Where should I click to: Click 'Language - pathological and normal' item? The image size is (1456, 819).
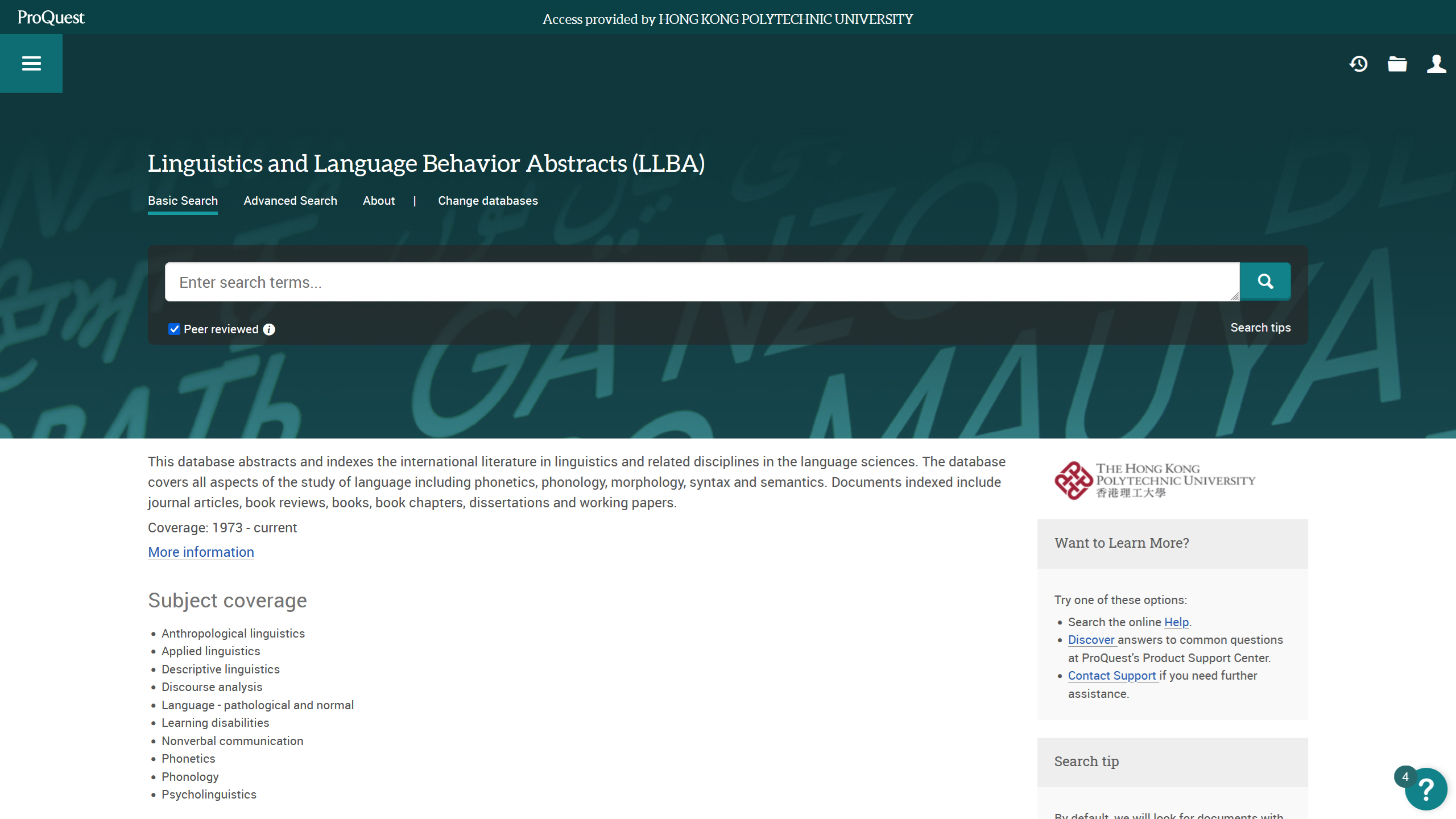258,705
